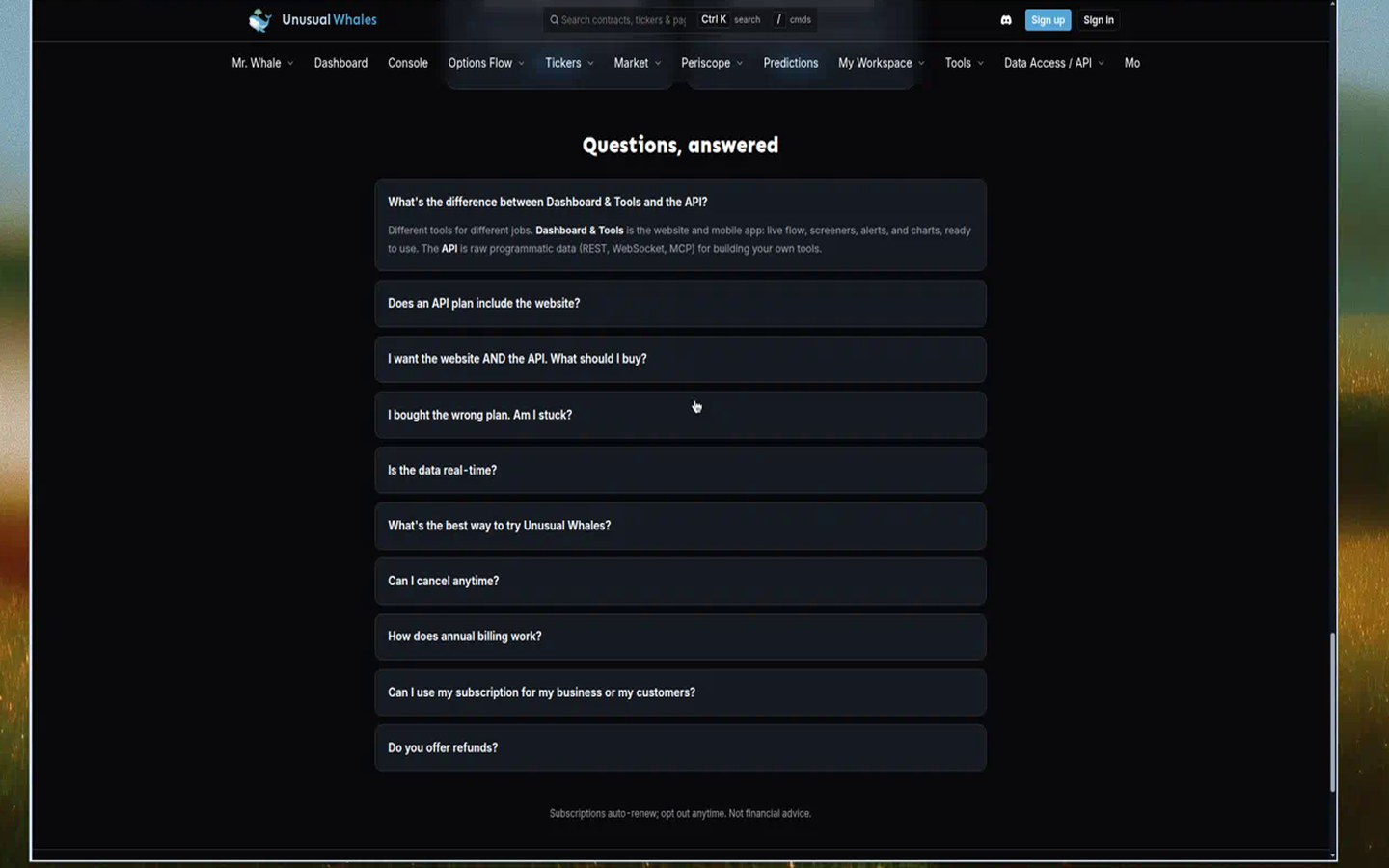Expand the Tools dropdown menu

tap(965, 63)
